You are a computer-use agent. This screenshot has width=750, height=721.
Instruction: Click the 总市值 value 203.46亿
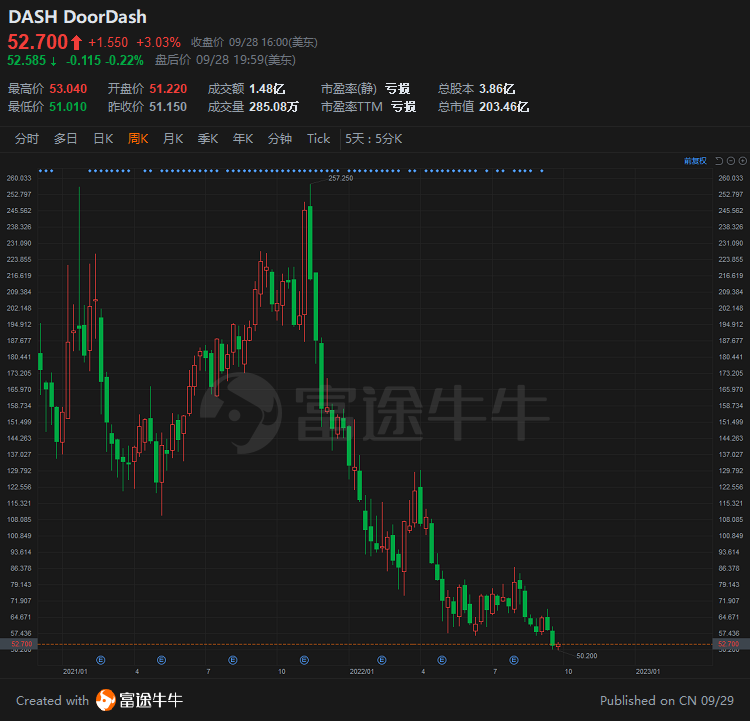504,106
